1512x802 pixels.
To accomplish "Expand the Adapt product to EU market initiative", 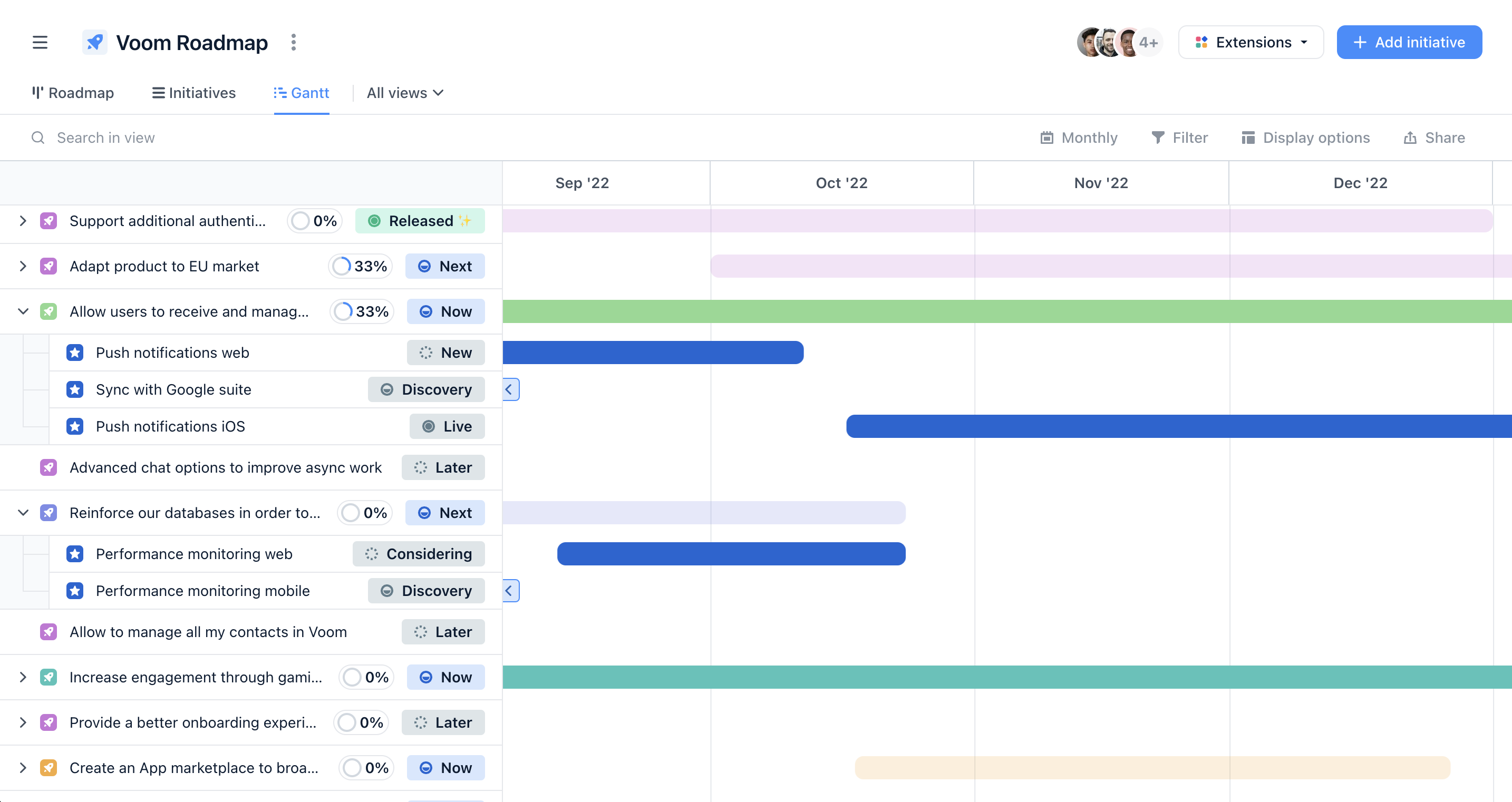I will tap(23, 266).
